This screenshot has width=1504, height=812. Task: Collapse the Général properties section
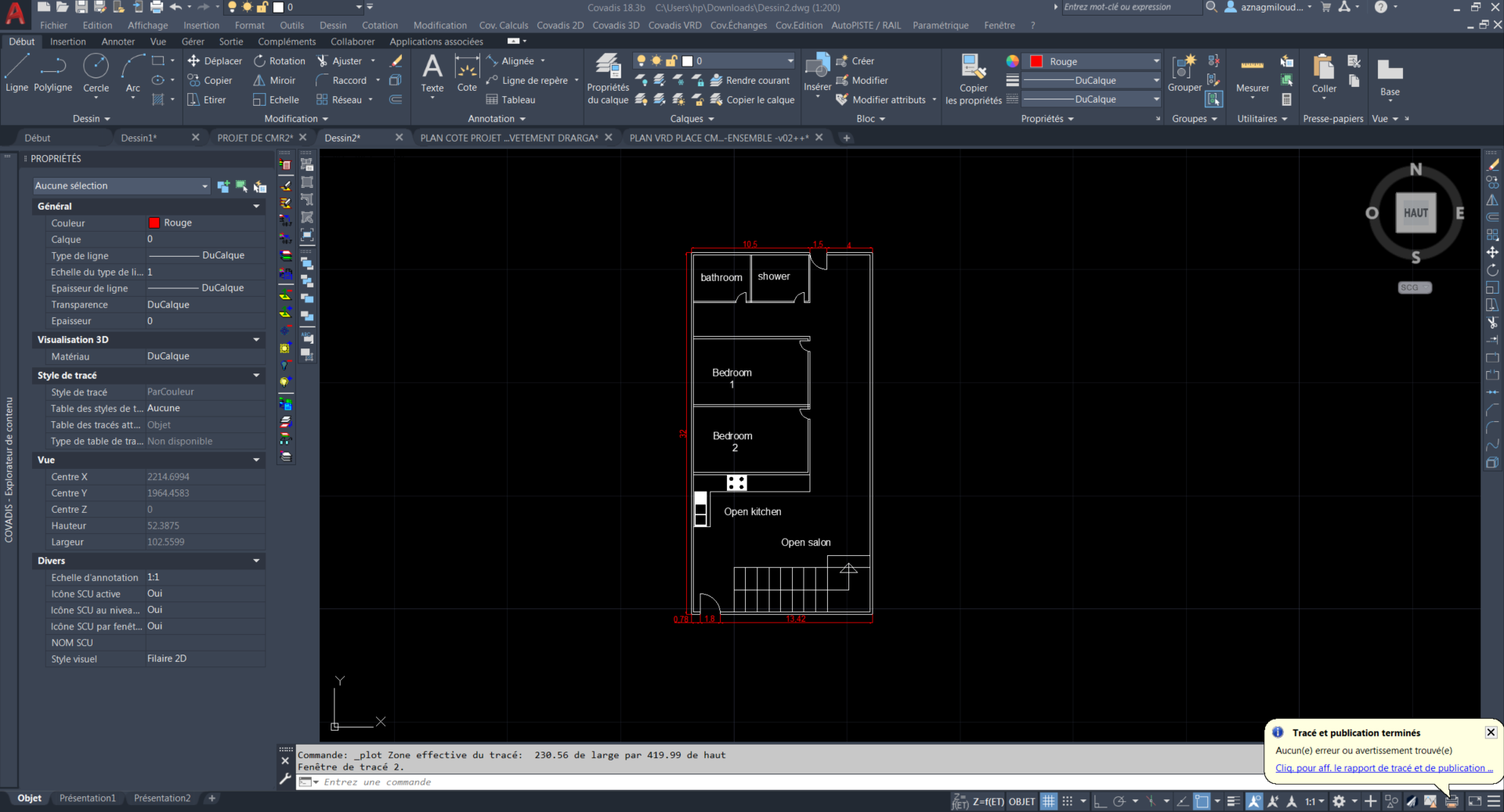(x=256, y=207)
